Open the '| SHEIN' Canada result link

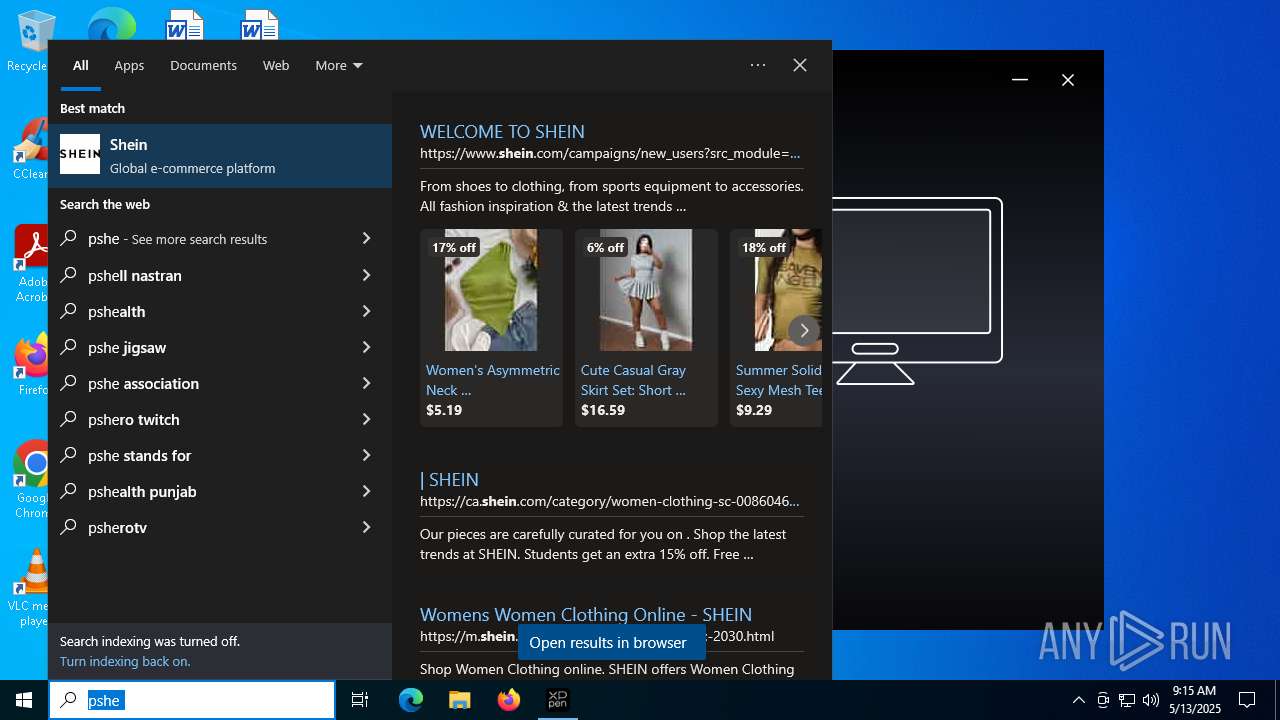click(x=449, y=479)
